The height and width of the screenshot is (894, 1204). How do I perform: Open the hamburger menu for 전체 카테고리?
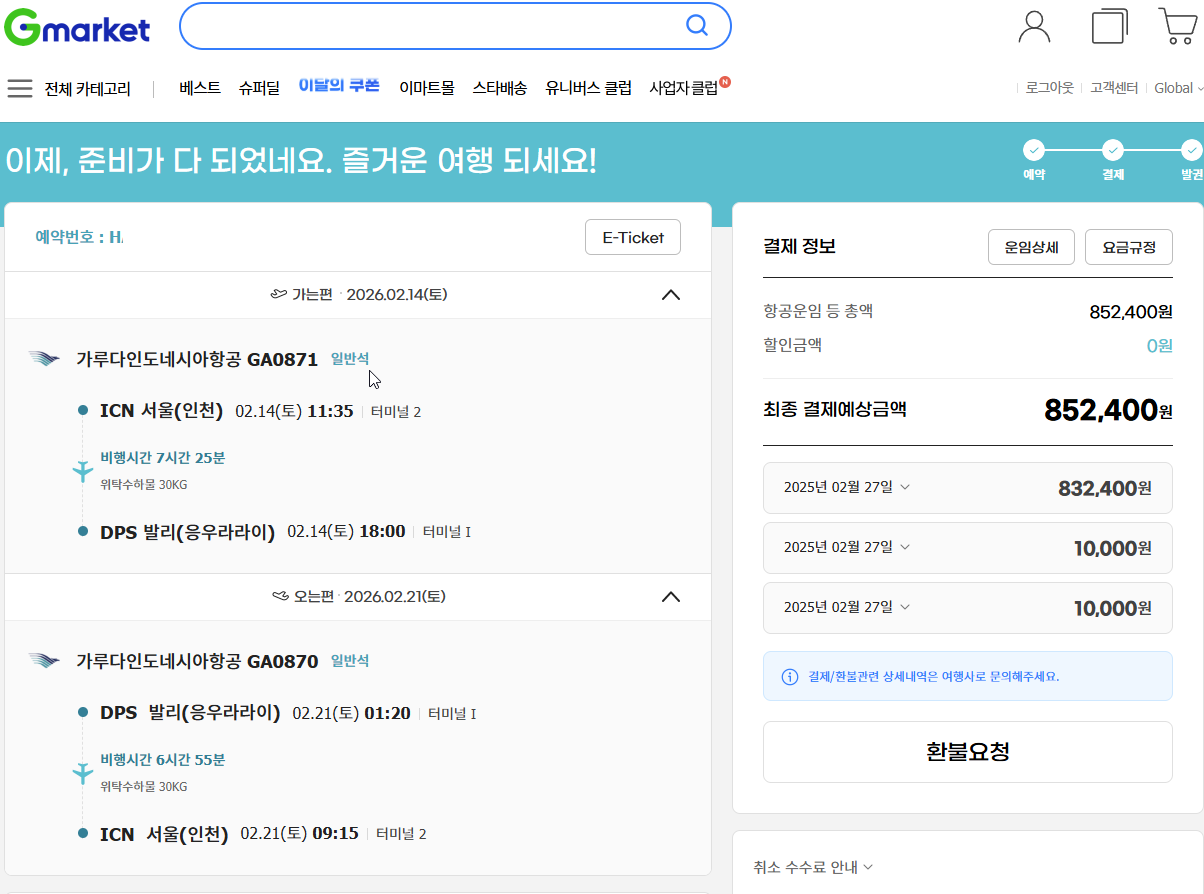[x=20, y=89]
